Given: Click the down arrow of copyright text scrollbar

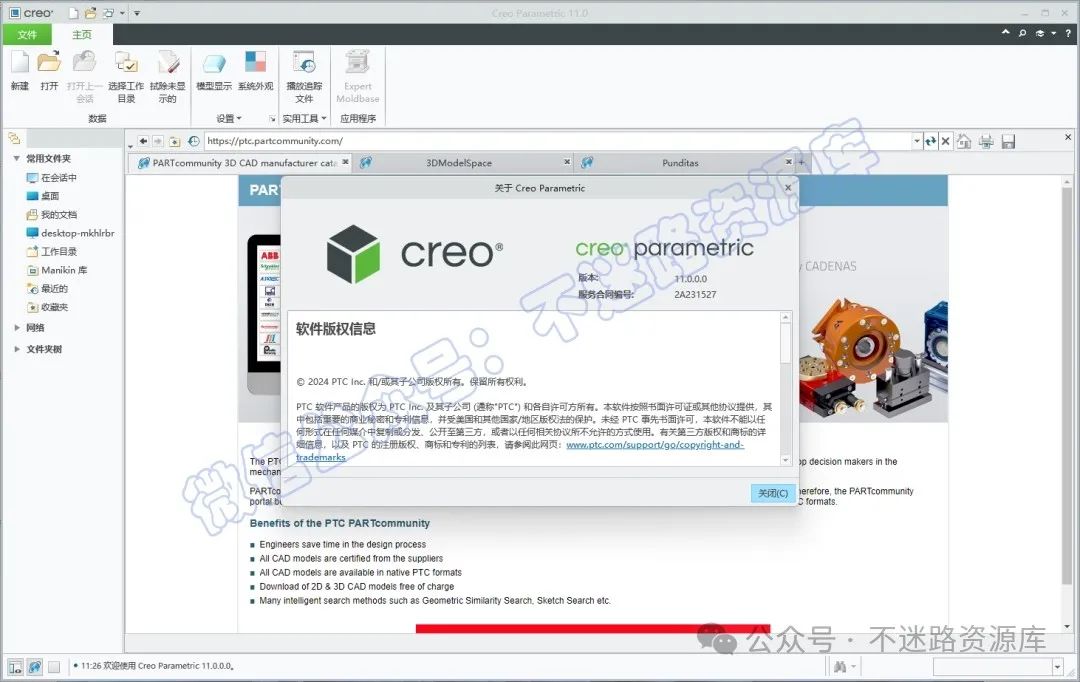Looking at the screenshot, I should click(x=785, y=459).
